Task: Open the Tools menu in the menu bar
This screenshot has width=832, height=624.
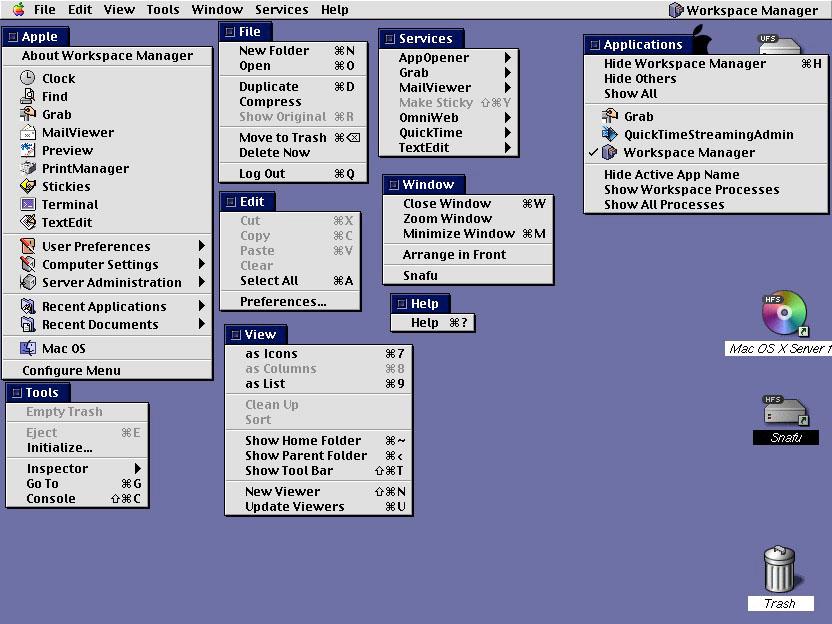Action: (163, 10)
